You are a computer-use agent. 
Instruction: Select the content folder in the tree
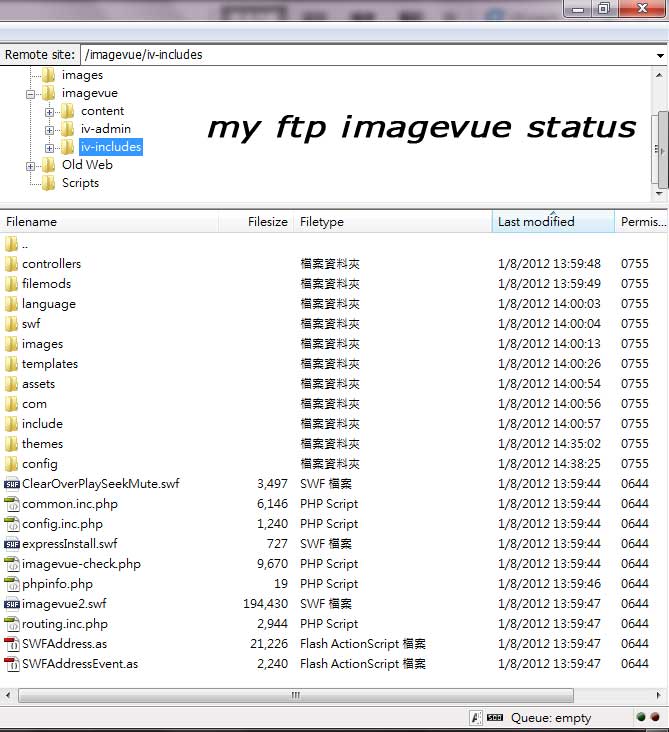click(102, 111)
